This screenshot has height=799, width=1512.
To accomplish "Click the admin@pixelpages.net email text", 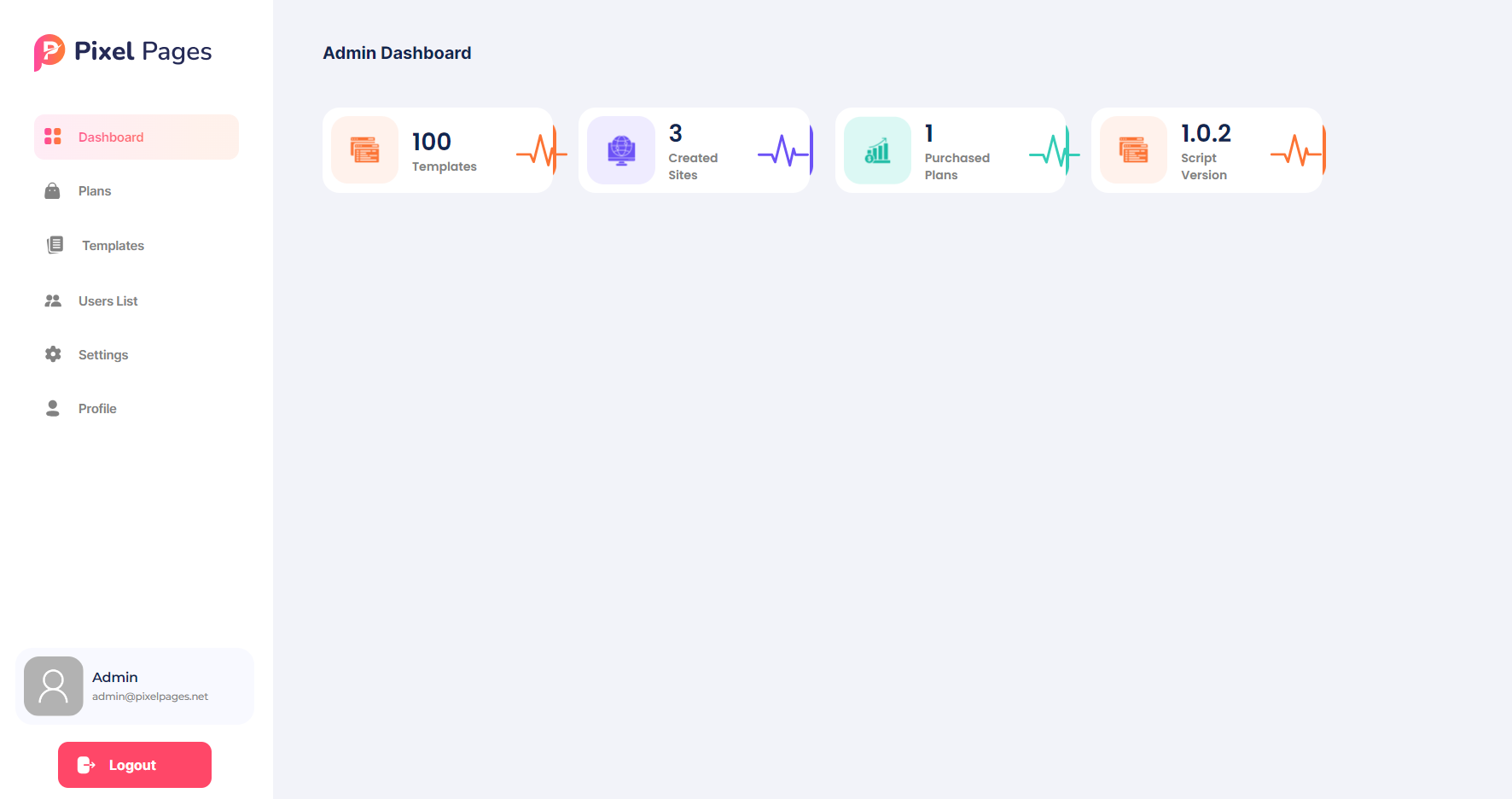I will click(x=150, y=697).
